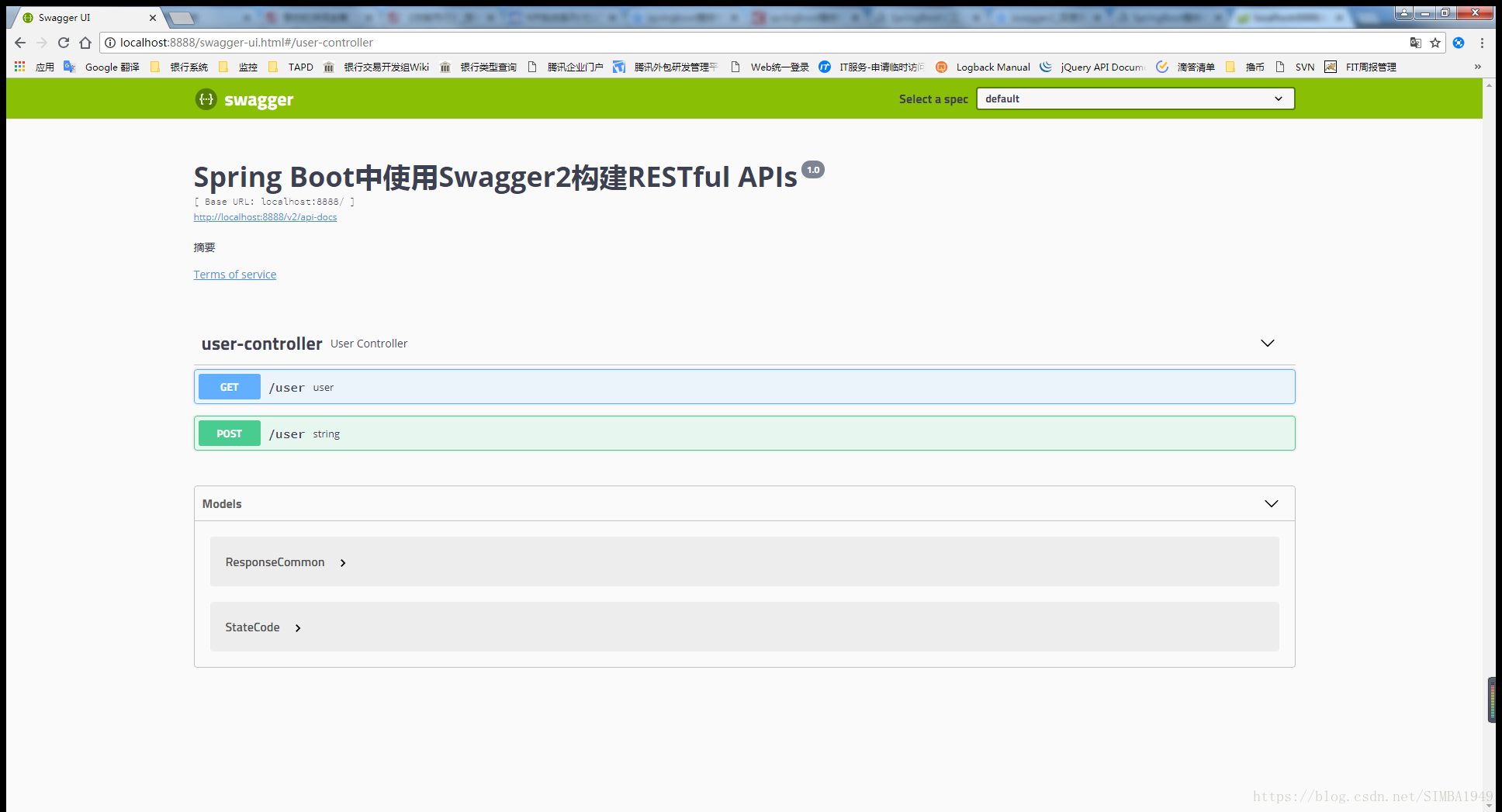Open the jQuery API Documentation bookmark
The image size is (1502, 812).
[1092, 67]
